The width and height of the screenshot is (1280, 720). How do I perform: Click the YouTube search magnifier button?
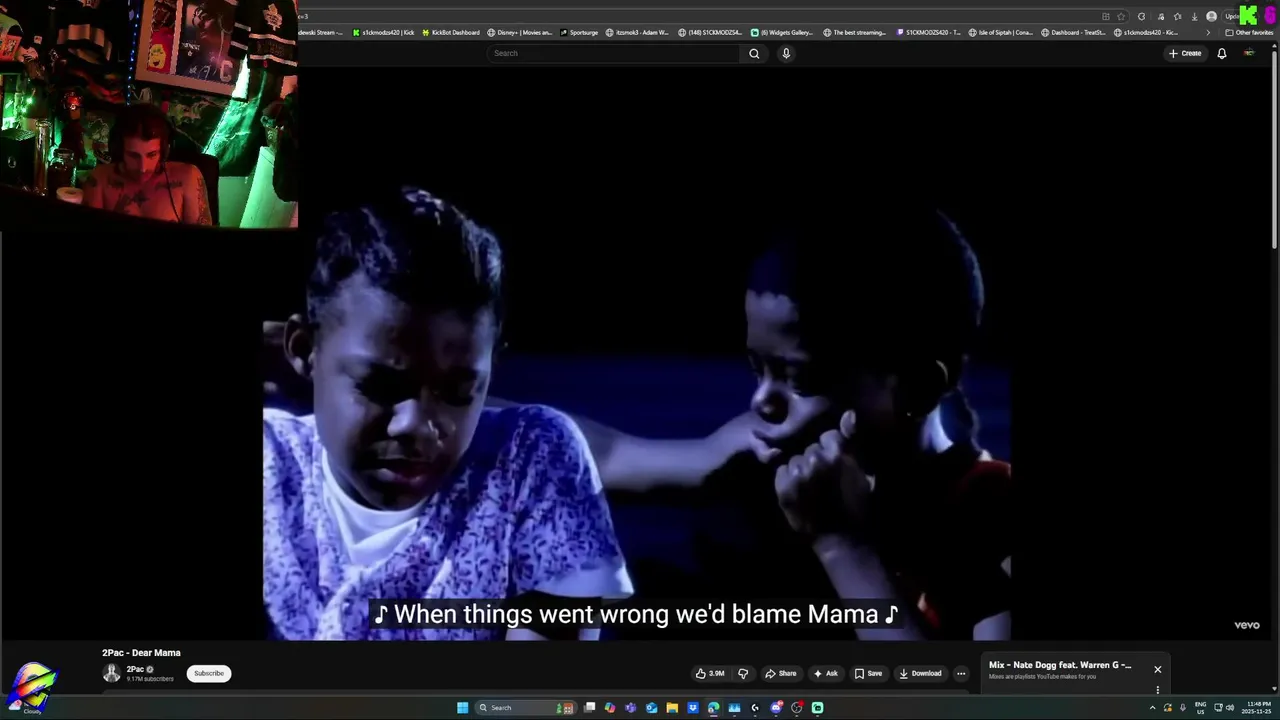point(754,53)
